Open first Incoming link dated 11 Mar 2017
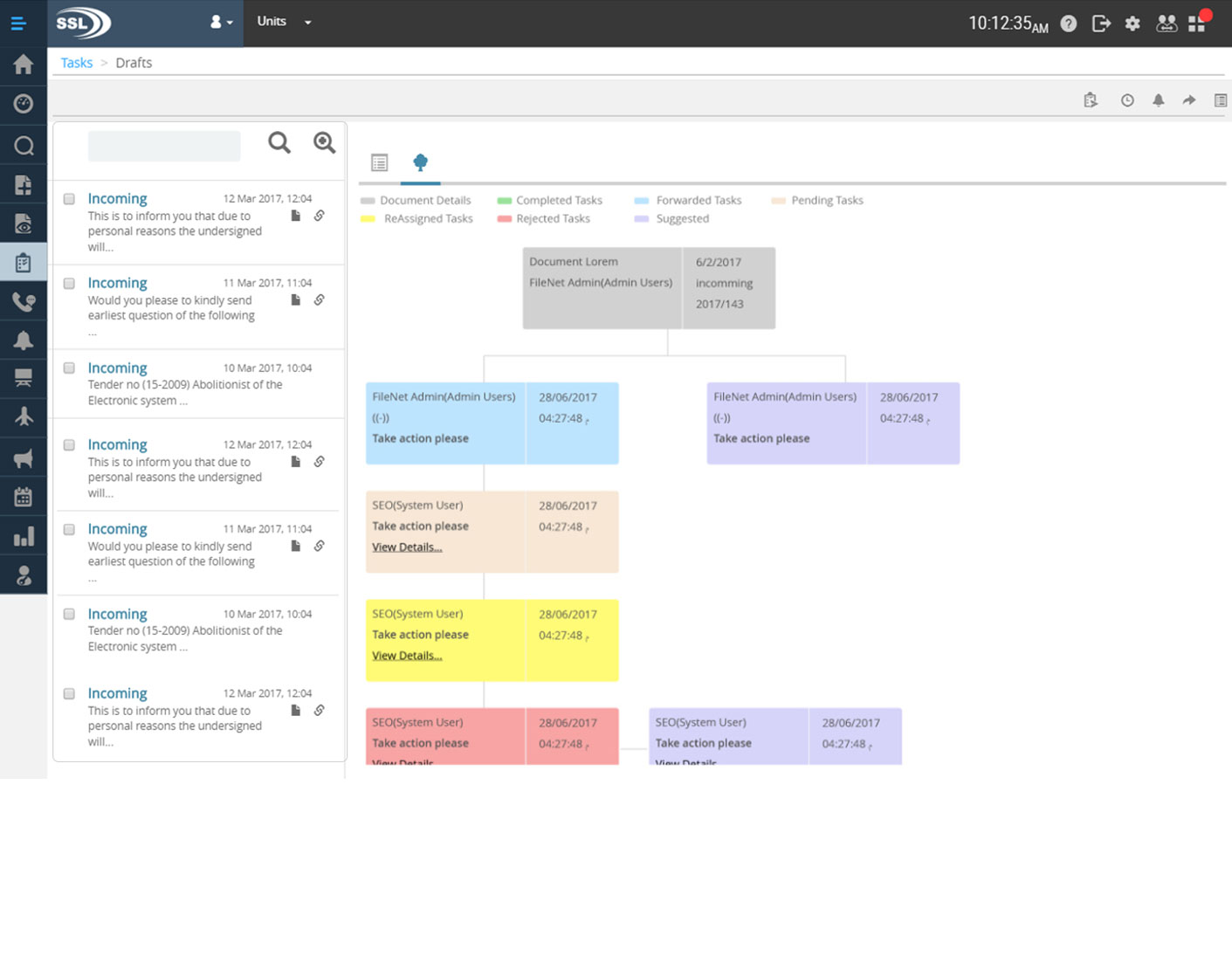1232x977 pixels. tap(117, 283)
